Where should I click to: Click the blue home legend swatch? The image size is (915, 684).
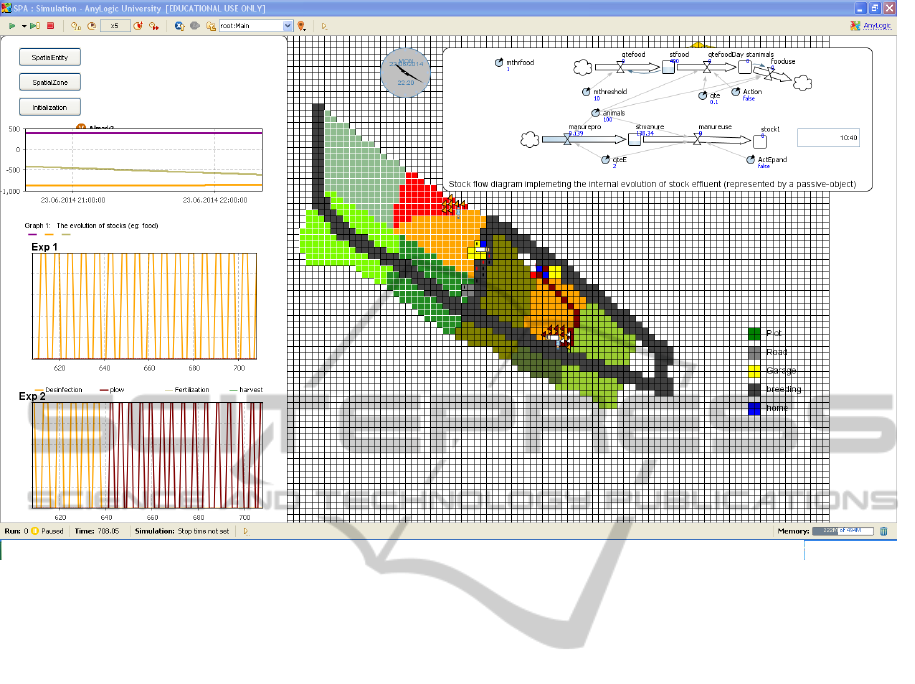click(x=755, y=409)
